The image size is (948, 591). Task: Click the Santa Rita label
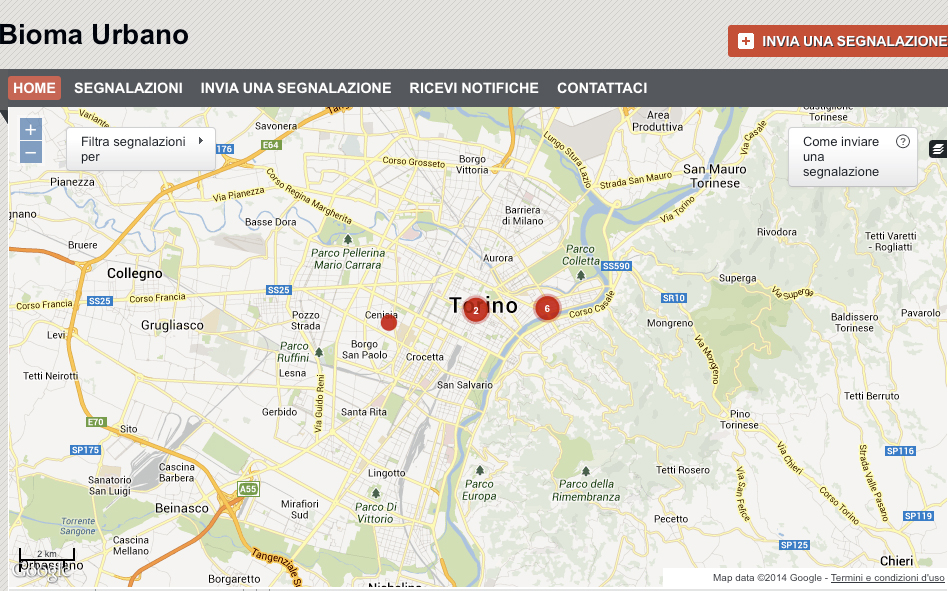click(363, 412)
